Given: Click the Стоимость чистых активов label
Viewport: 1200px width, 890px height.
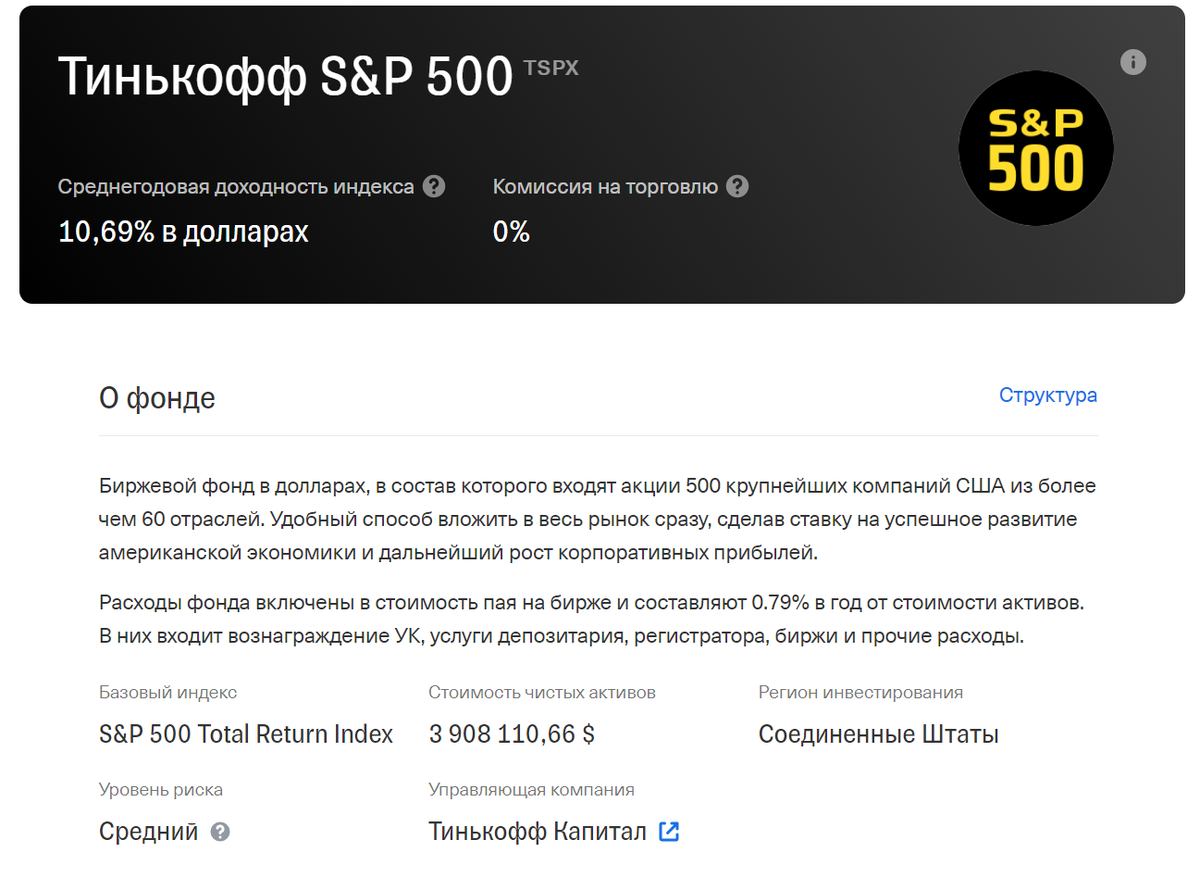Looking at the screenshot, I should tap(542, 692).
